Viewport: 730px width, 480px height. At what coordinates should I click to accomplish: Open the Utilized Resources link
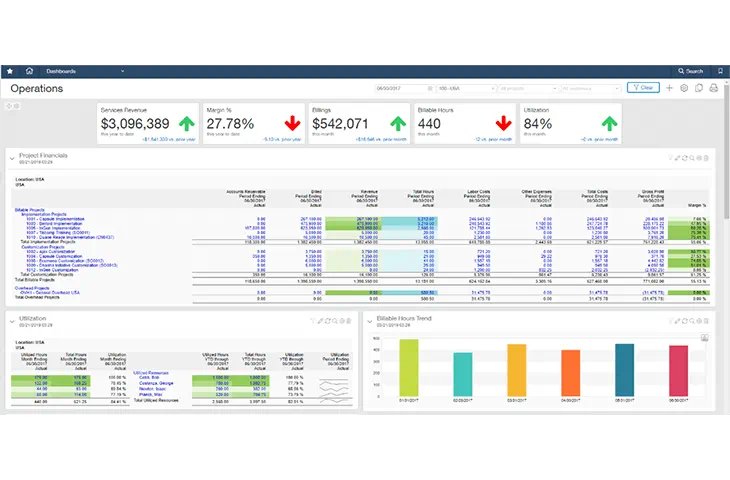pos(151,373)
